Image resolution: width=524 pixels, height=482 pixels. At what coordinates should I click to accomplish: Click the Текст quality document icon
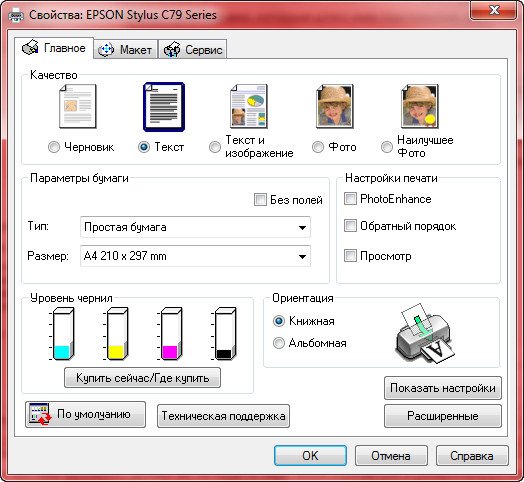pos(164,106)
